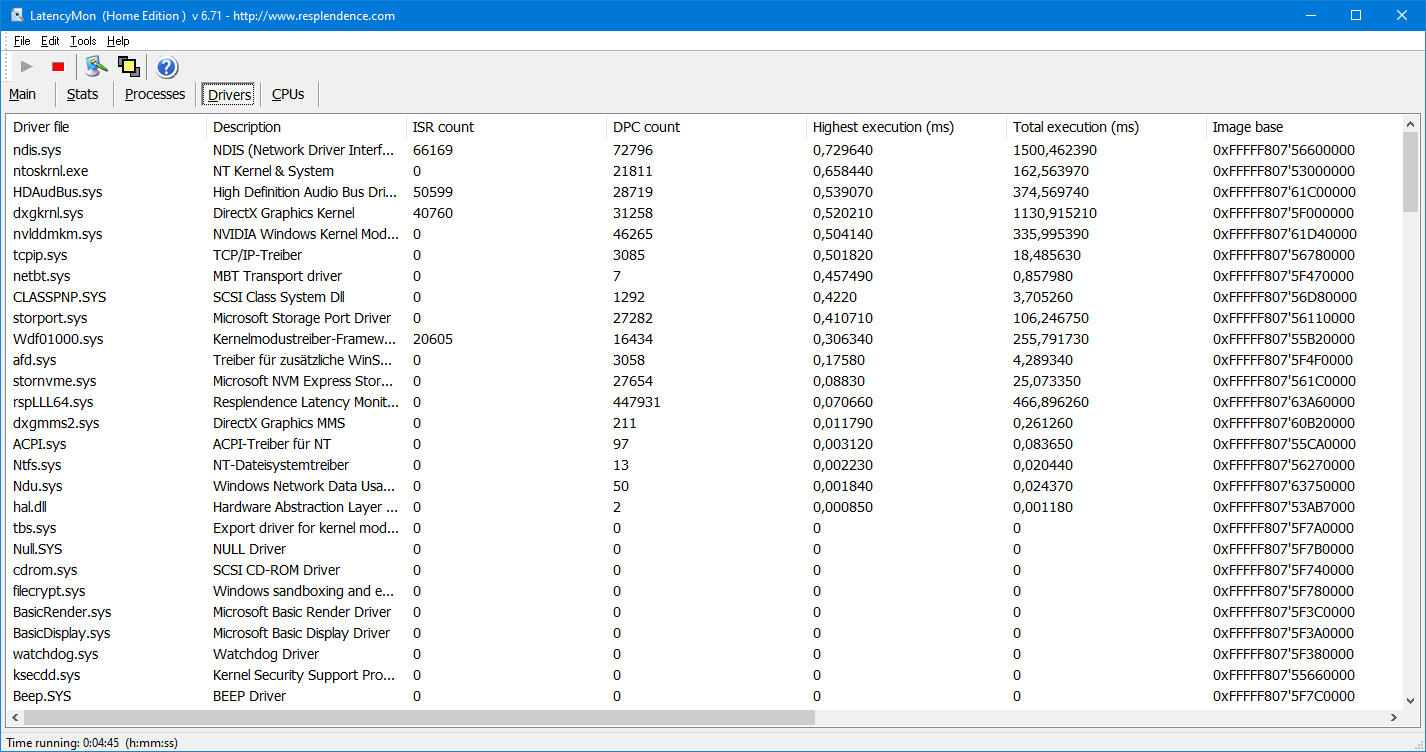This screenshot has height=752, width=1426.
Task: Sort by Total execution (ms) column
Action: (1106, 127)
